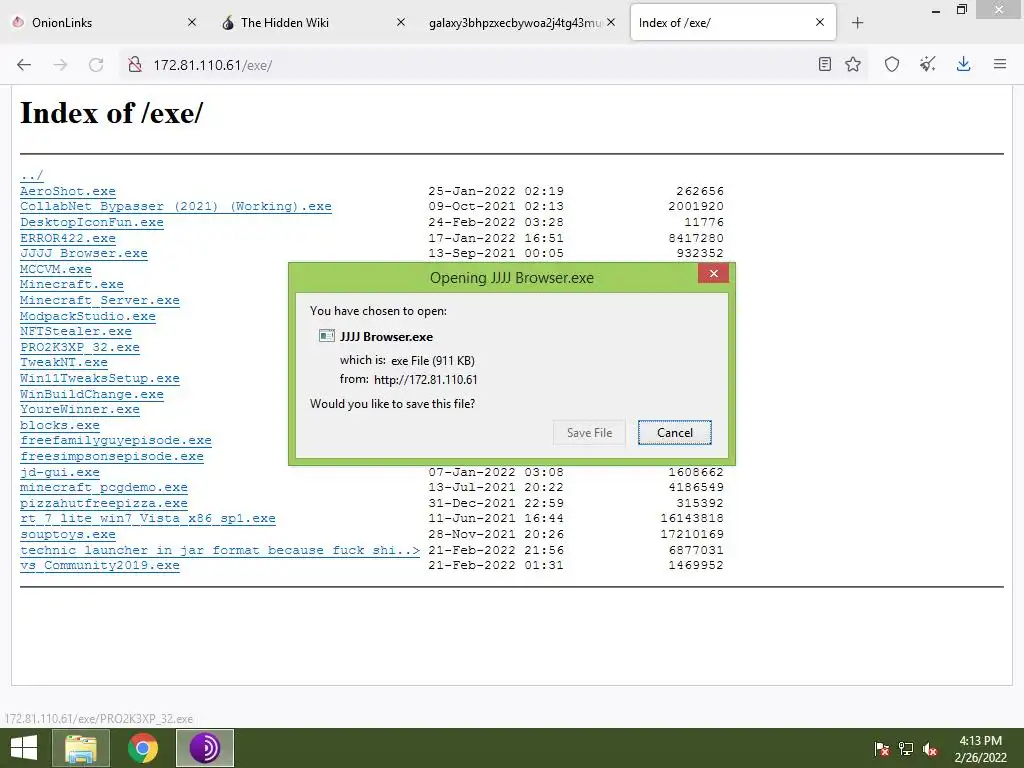Close the Opening JJJJ Browser.exe dialog

[713, 274]
